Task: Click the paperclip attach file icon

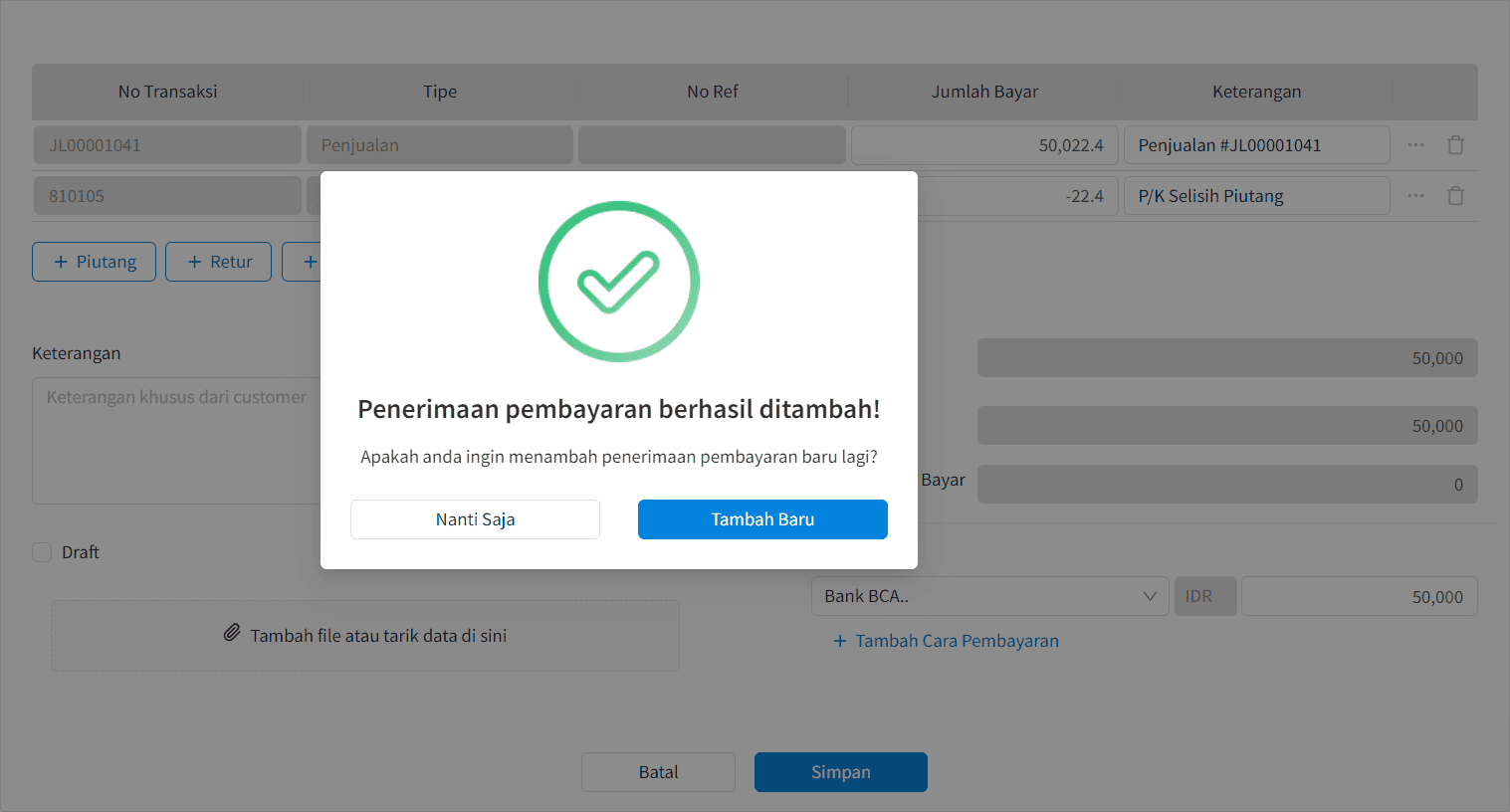Action: (232, 633)
